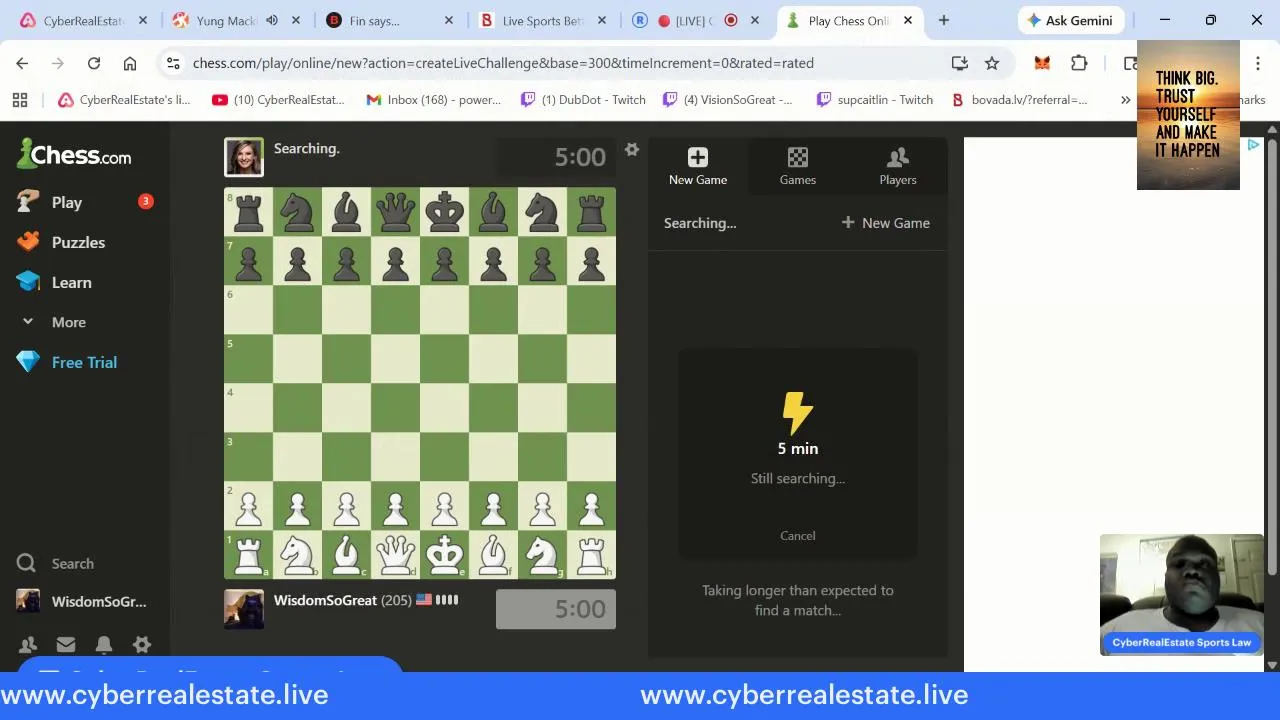
Task: Bookmark this page with the star icon
Action: click(992, 63)
